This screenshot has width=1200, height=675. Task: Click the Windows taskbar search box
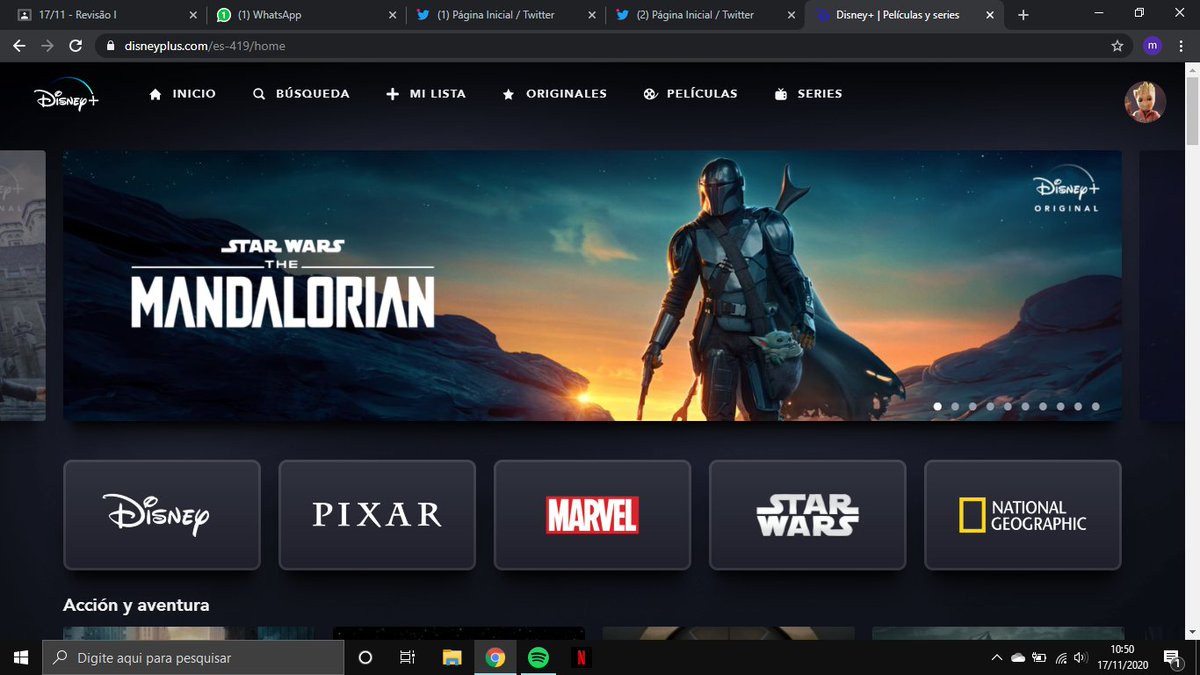[193, 657]
